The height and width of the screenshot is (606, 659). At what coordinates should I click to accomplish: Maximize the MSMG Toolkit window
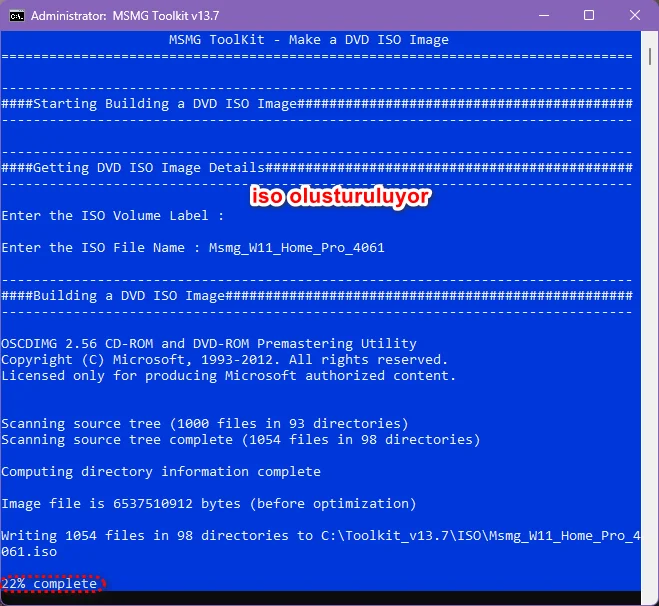(x=589, y=16)
